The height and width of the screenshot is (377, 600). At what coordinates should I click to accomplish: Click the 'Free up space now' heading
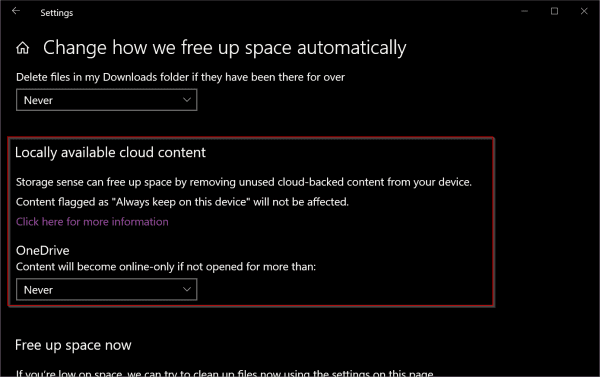click(73, 345)
